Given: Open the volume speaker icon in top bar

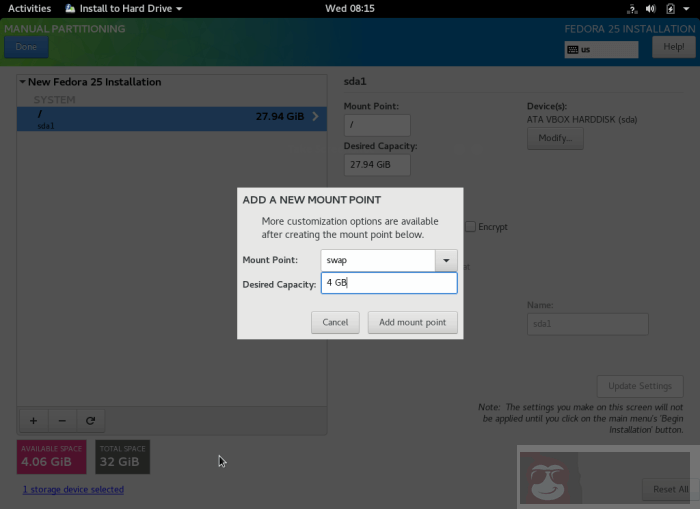Looking at the screenshot, I should click(x=651, y=8).
